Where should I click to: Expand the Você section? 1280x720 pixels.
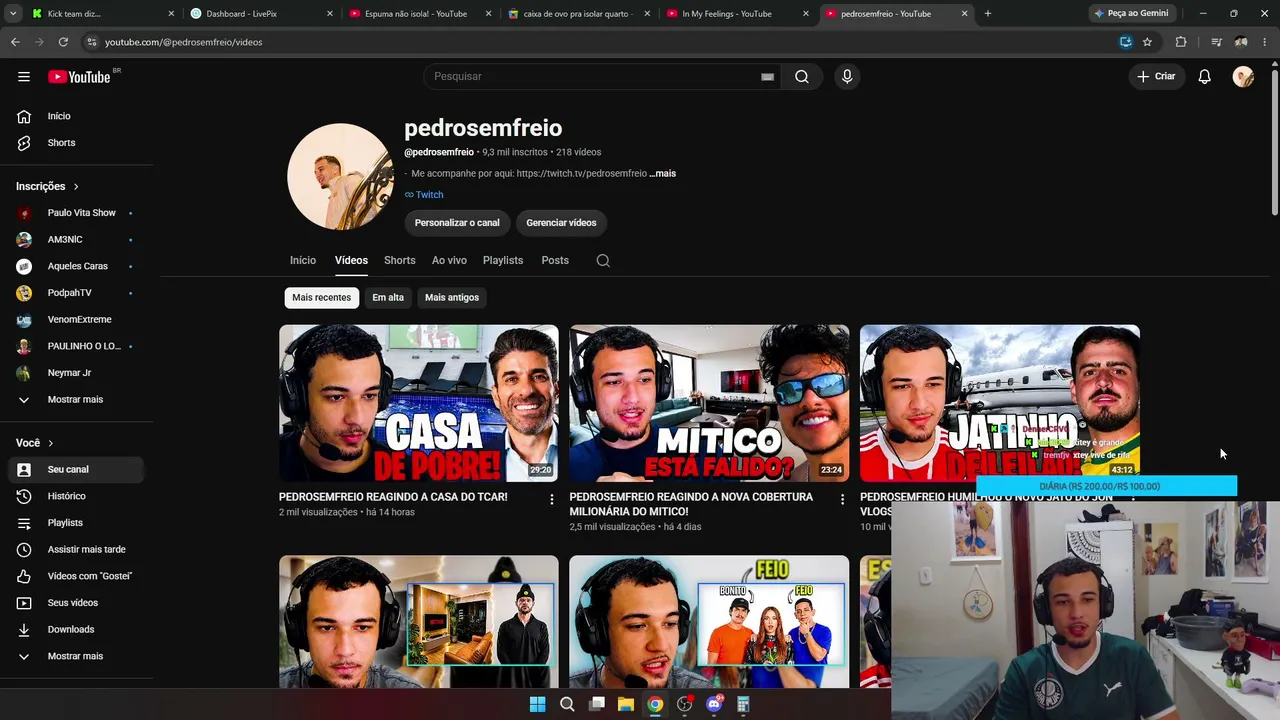click(35, 443)
